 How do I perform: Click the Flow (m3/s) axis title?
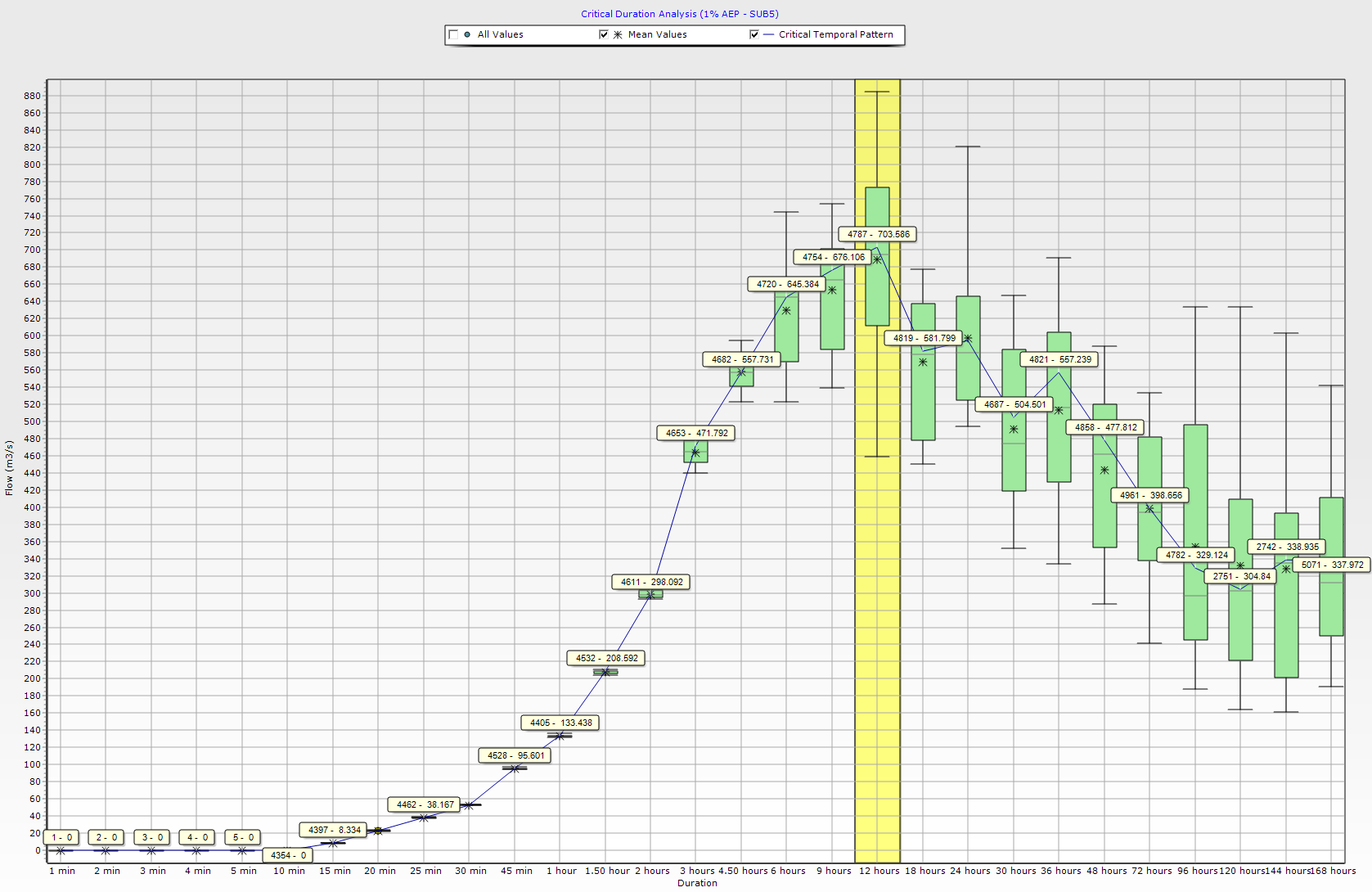(9, 468)
